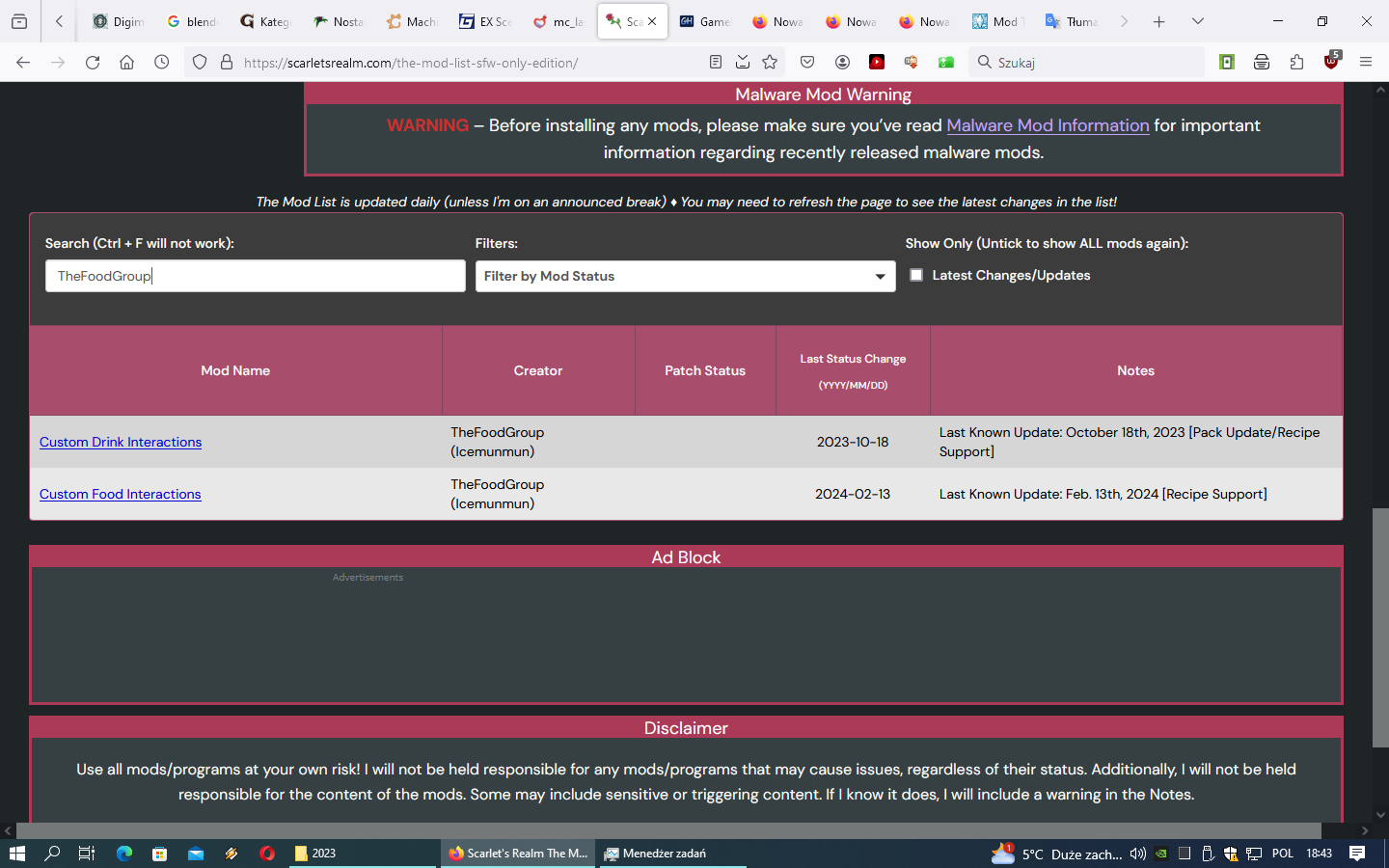Viewport: 1389px width, 868px height.
Task: Save page to Pocket
Action: pos(807,62)
